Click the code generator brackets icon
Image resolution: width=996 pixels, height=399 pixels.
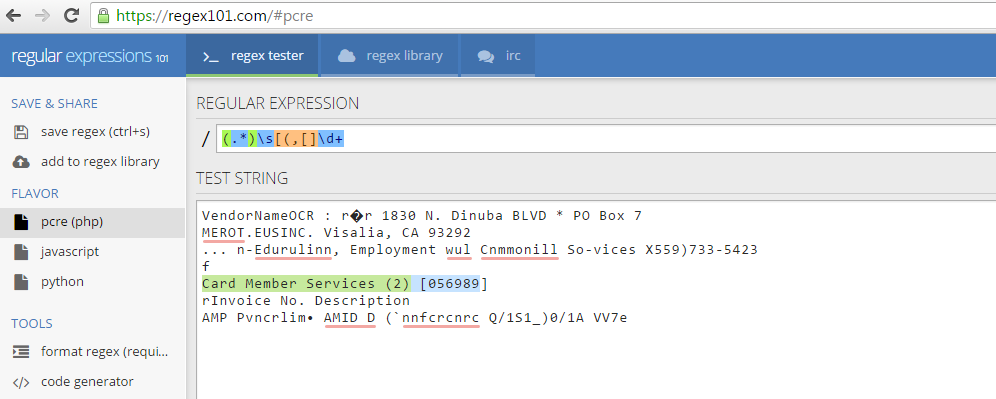(21, 382)
